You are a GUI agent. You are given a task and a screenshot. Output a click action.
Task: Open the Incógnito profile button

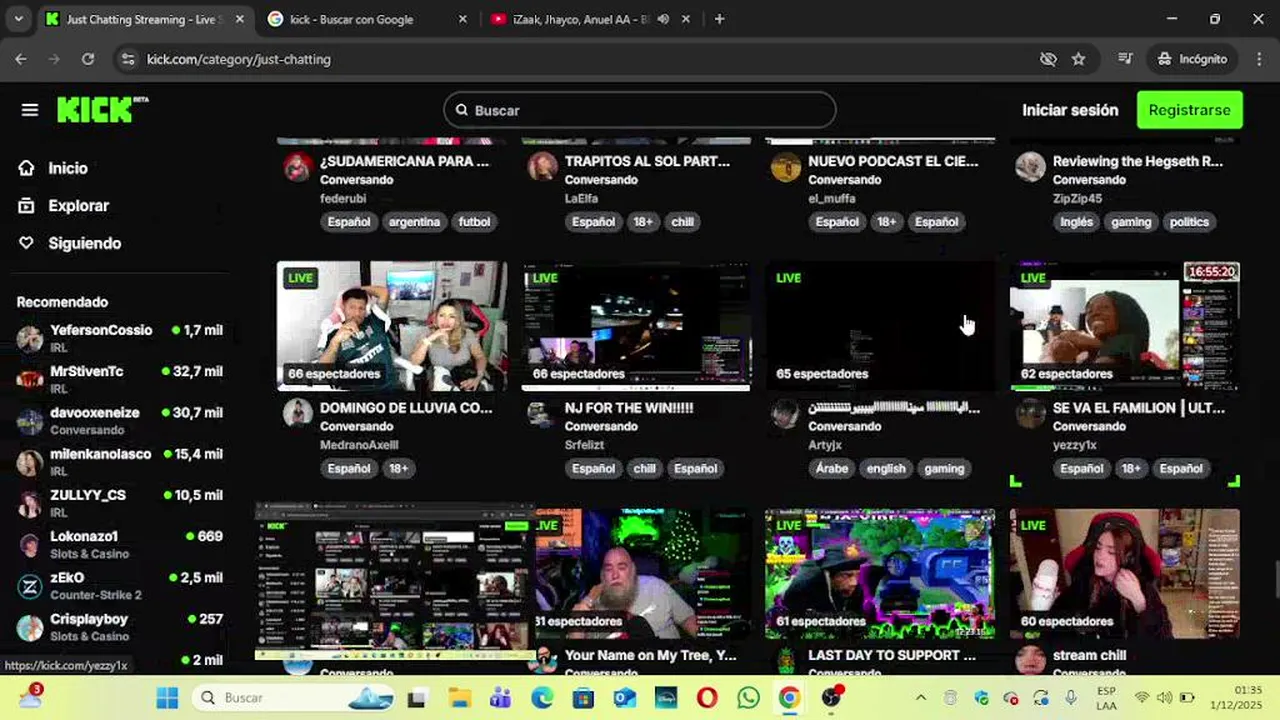(1192, 59)
